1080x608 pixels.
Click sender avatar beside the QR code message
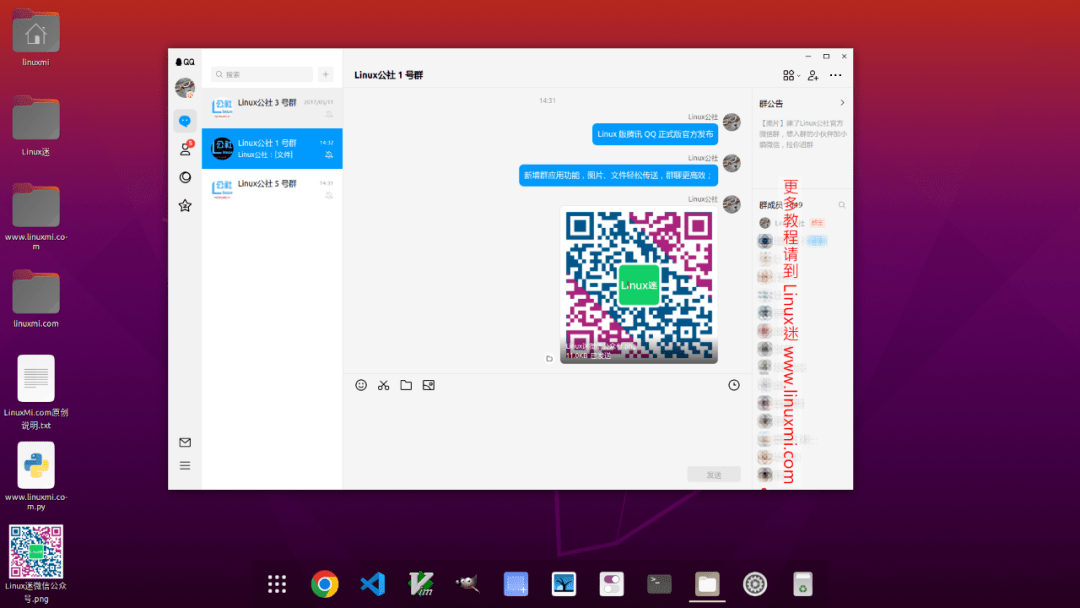(731, 205)
